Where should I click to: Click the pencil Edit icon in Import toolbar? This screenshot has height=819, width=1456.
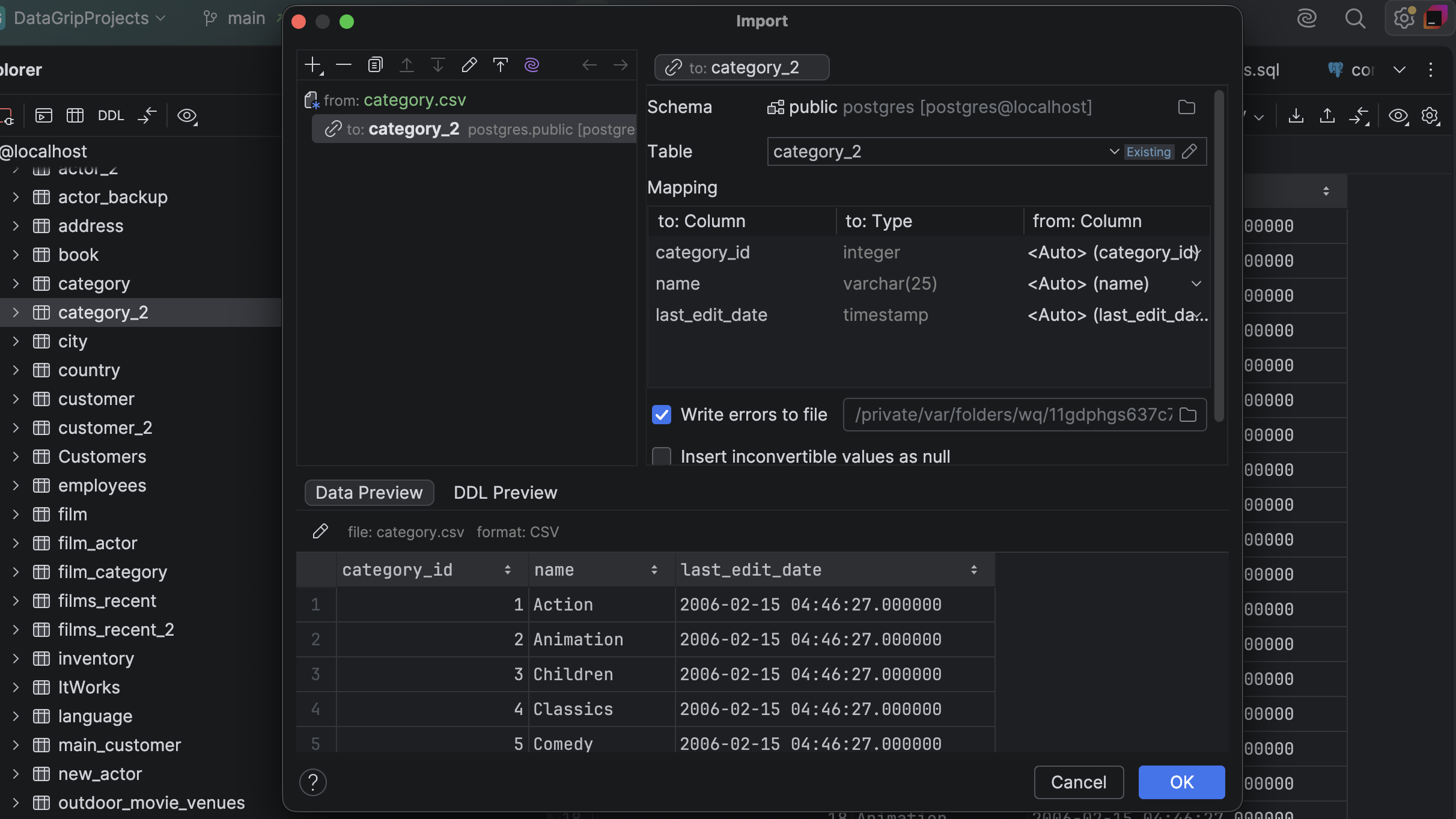point(469,65)
